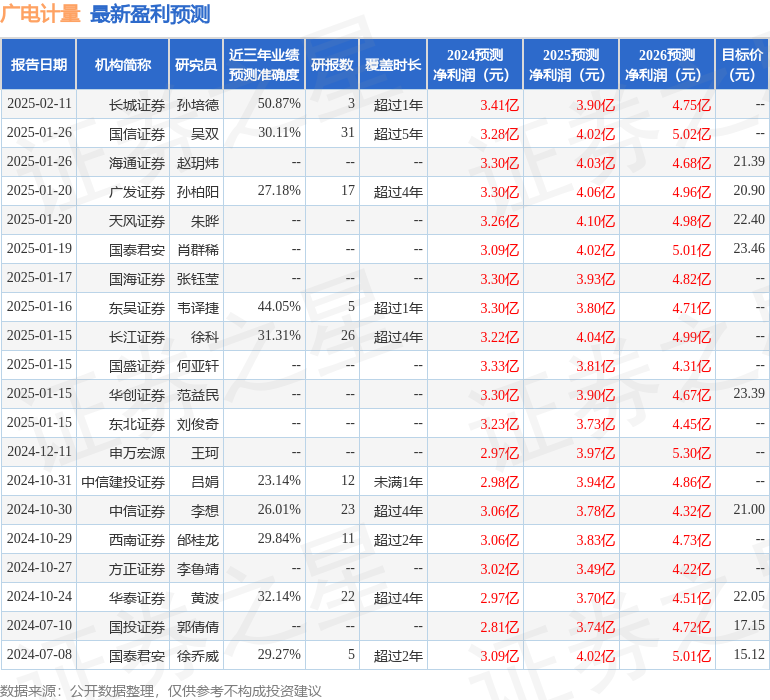Select institution 长城证券
770x700 pixels.
pos(137,105)
